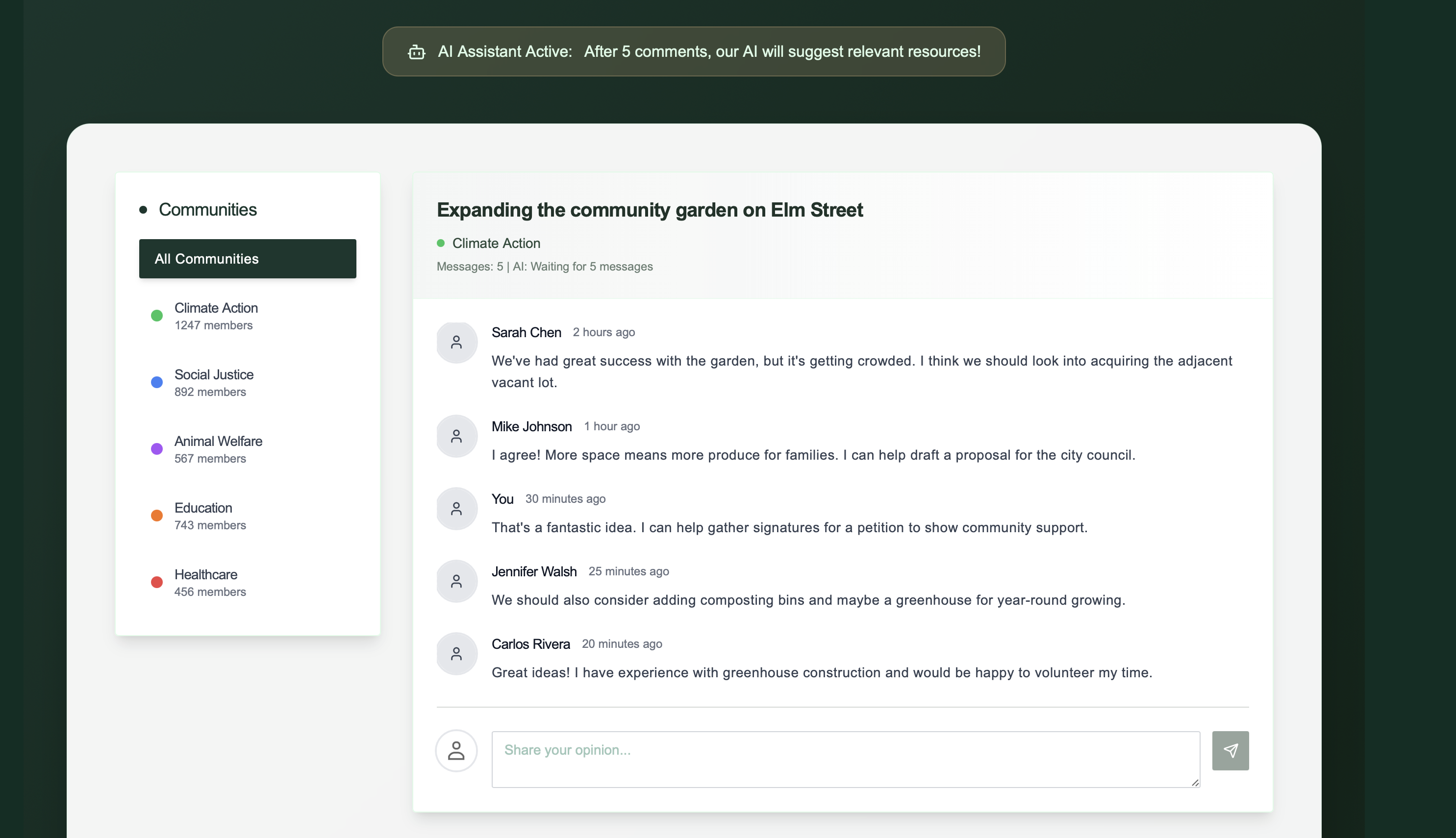Open the Social Justice community
The image size is (1456, 838).
(x=214, y=382)
